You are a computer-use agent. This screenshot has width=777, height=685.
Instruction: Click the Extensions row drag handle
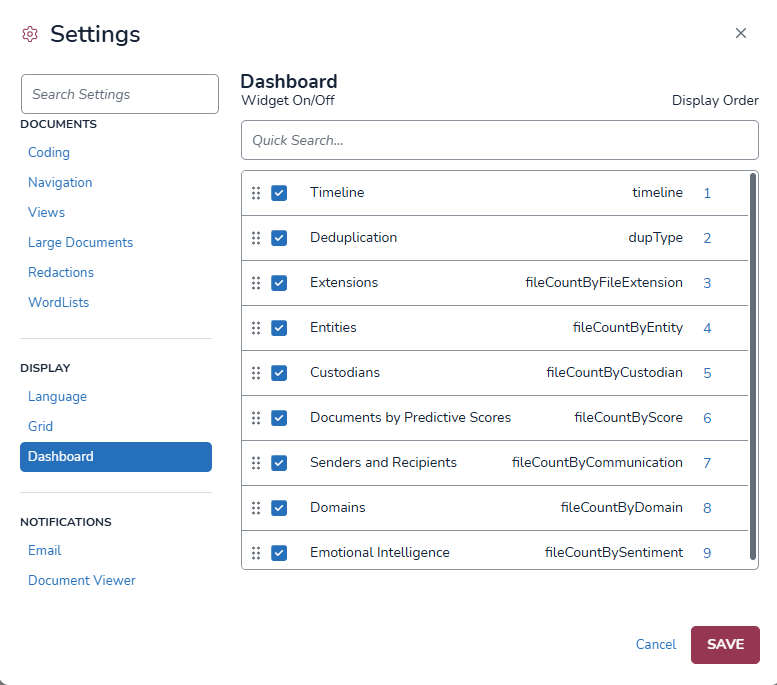[256, 283]
